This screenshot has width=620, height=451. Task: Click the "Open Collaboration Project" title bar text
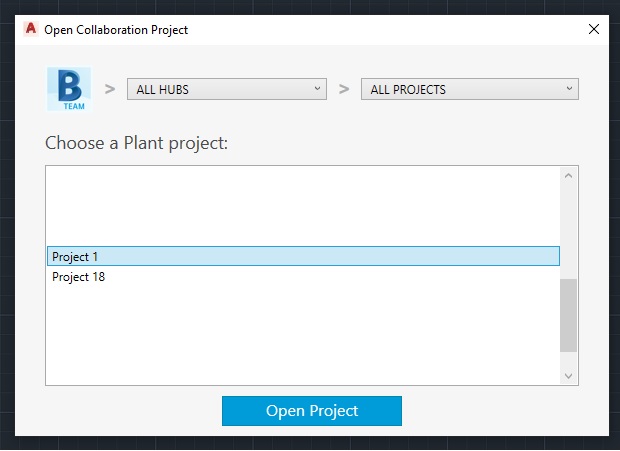tap(116, 29)
